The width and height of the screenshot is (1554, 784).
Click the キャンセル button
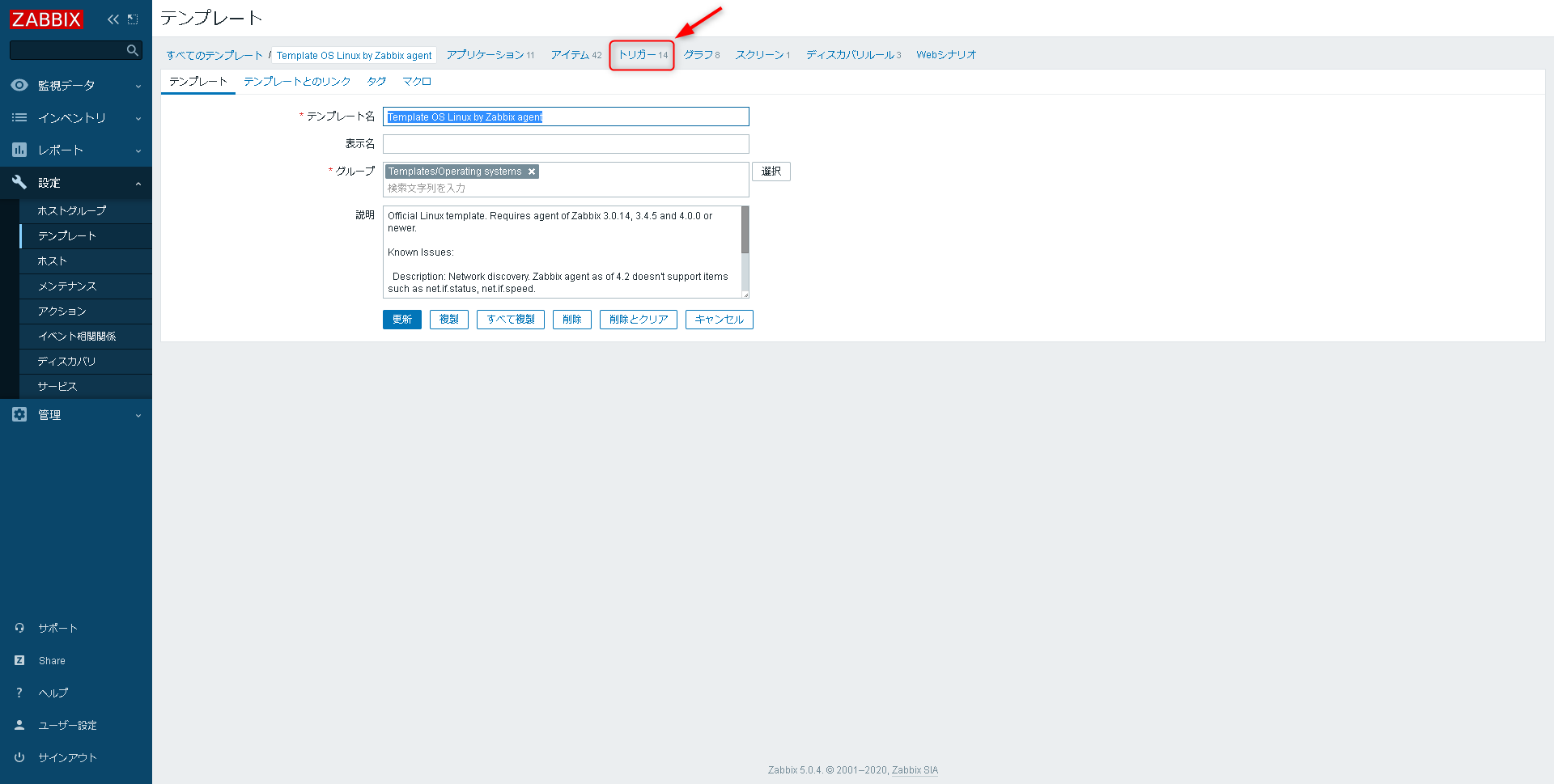click(720, 320)
